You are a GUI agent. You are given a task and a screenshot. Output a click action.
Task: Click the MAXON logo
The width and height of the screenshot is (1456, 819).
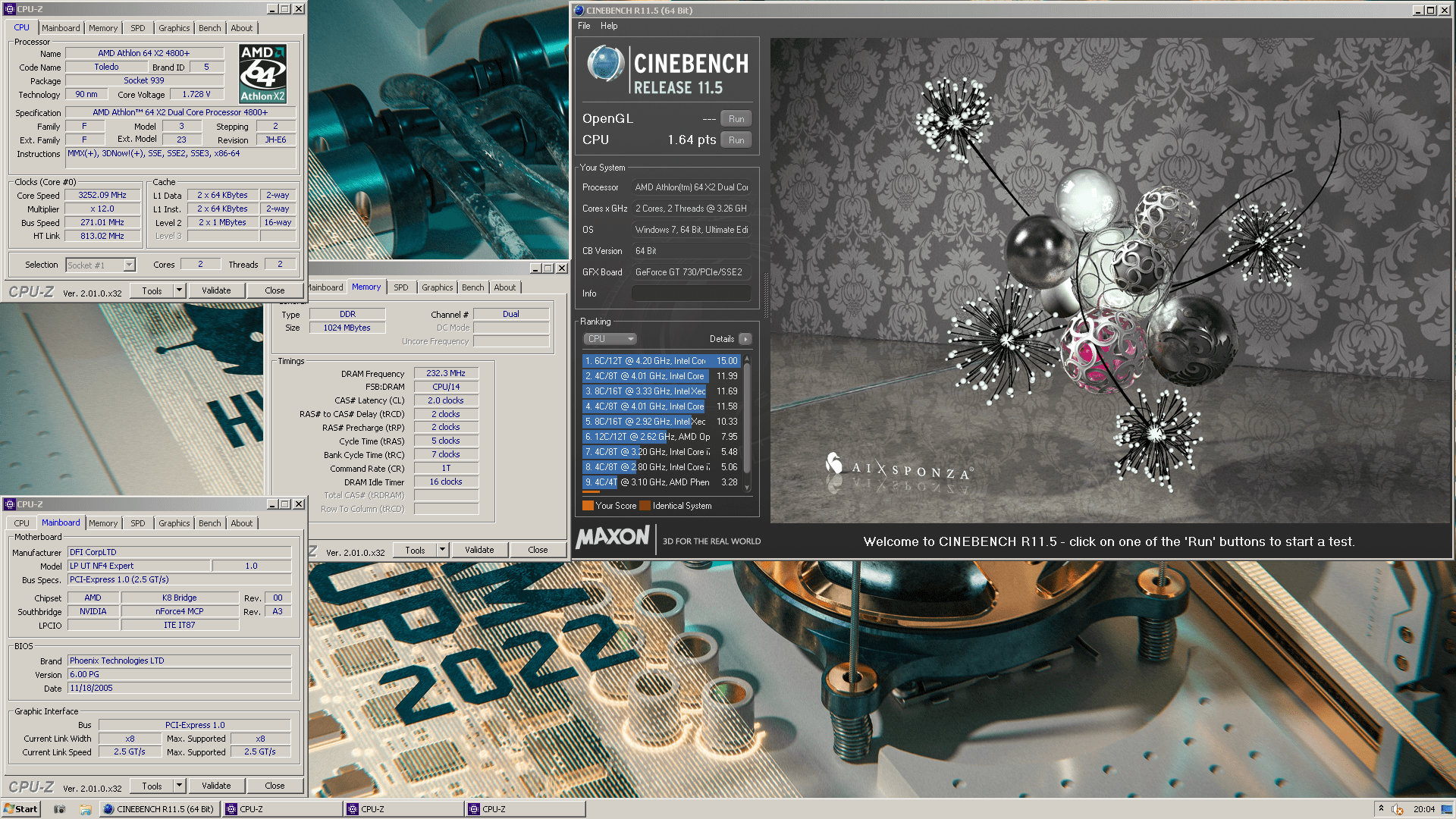click(613, 538)
